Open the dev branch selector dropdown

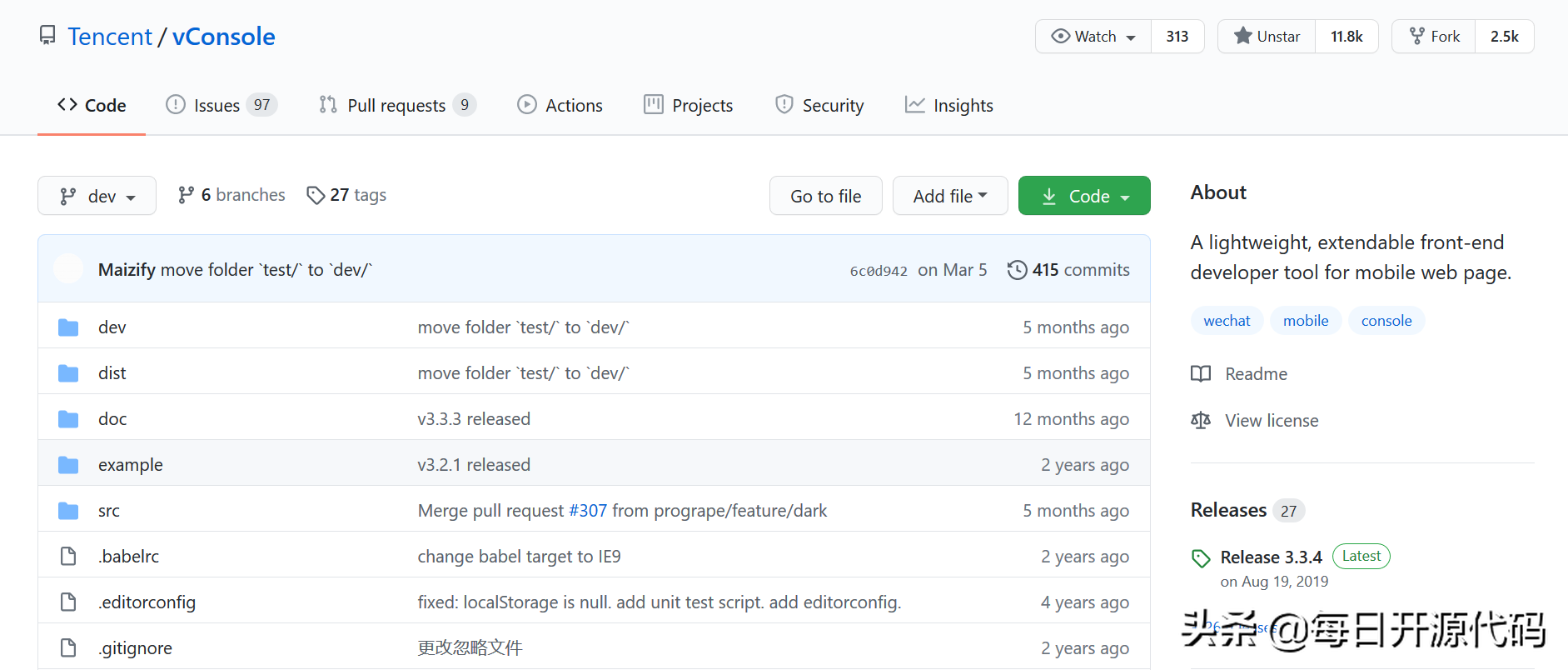[97, 196]
